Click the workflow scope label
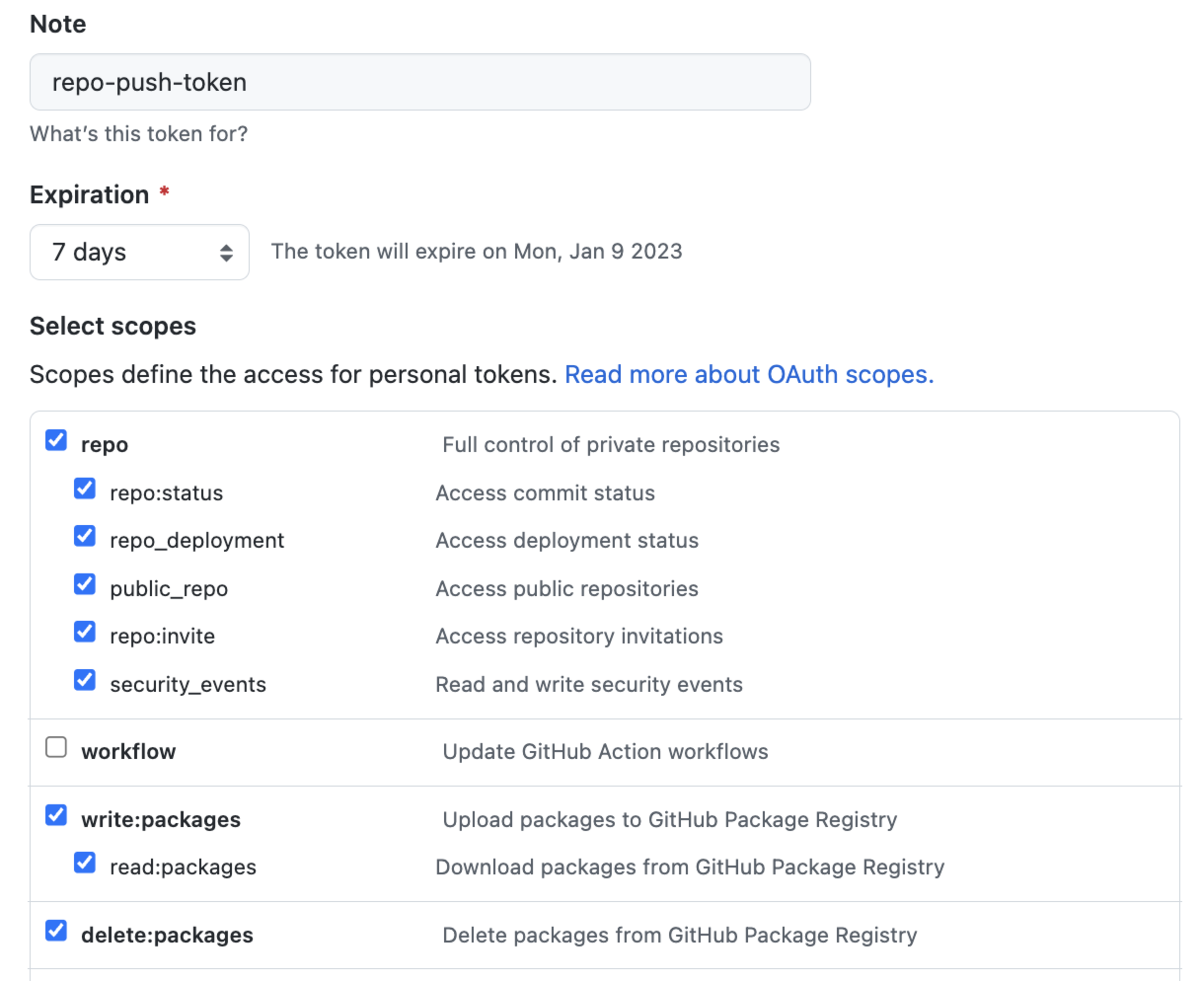Screen dimensions: 1200x981 click(128, 752)
